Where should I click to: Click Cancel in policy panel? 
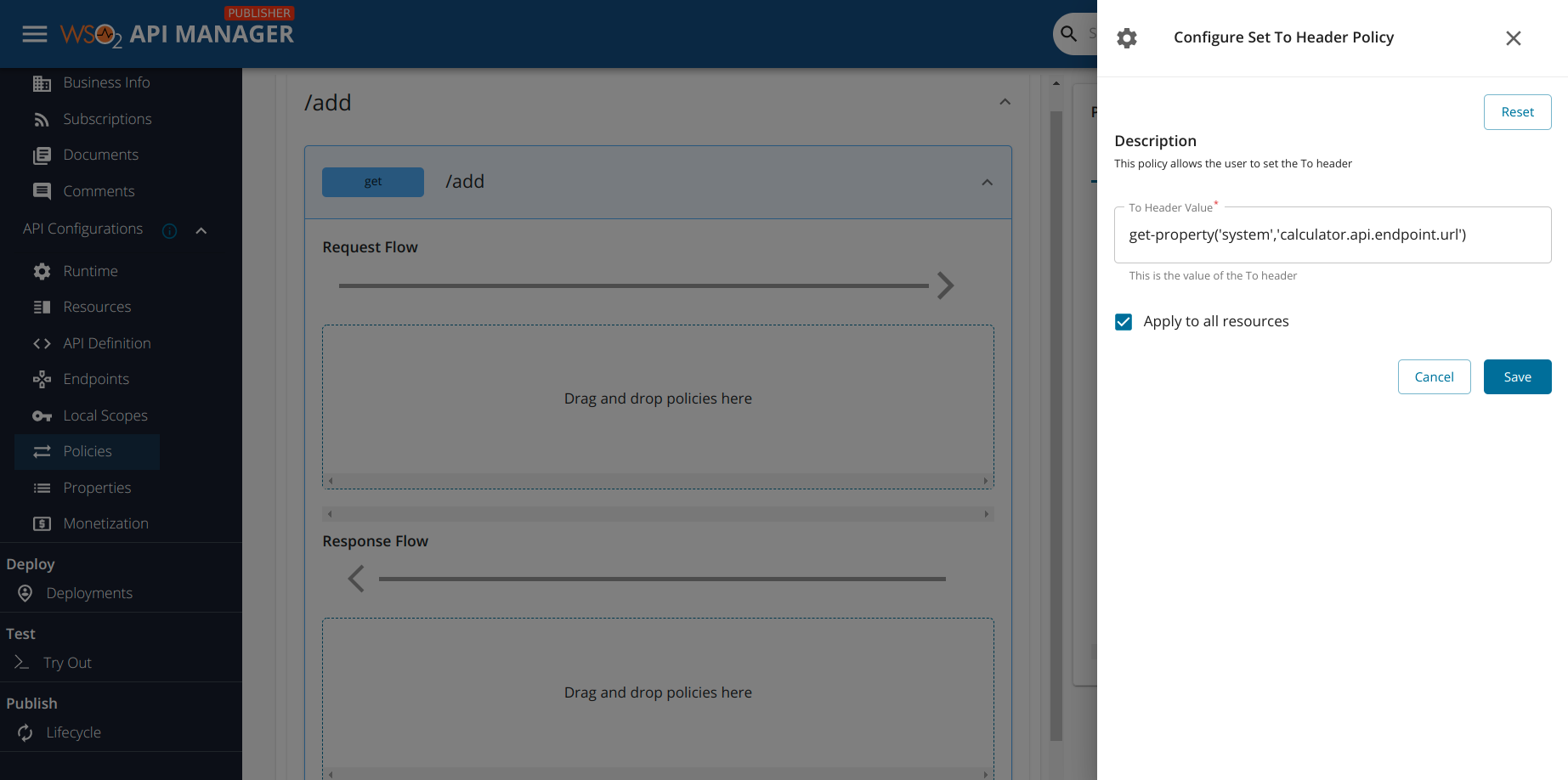pos(1434,377)
